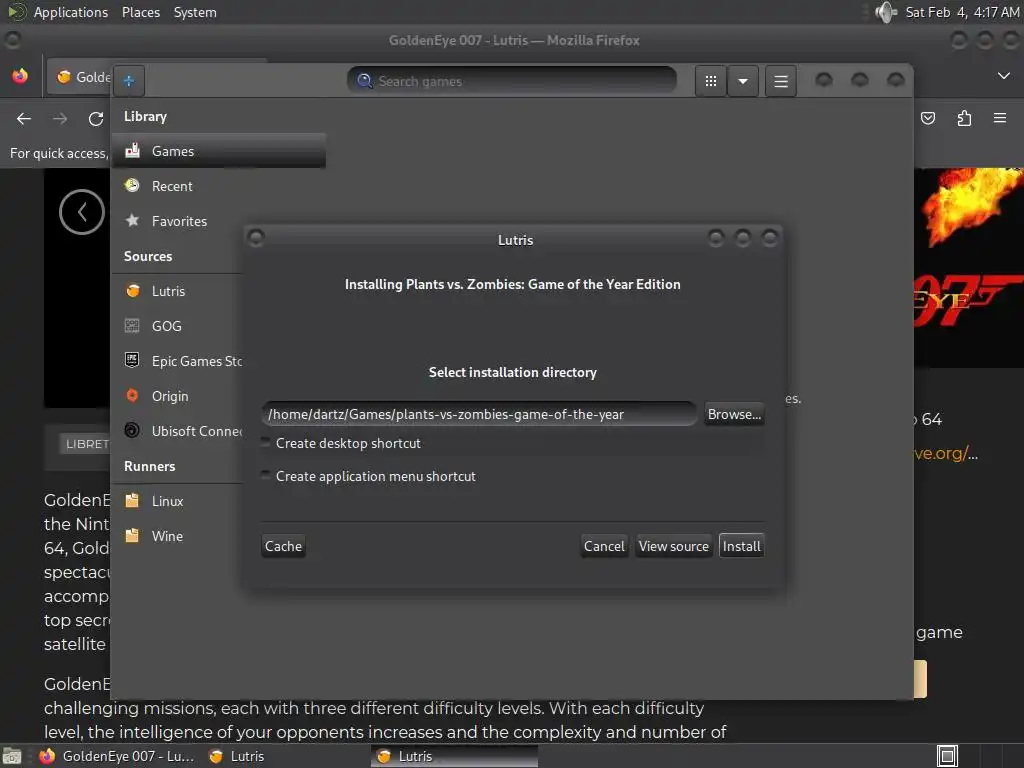Click the previous screenshot arrow on webpage

(x=82, y=212)
